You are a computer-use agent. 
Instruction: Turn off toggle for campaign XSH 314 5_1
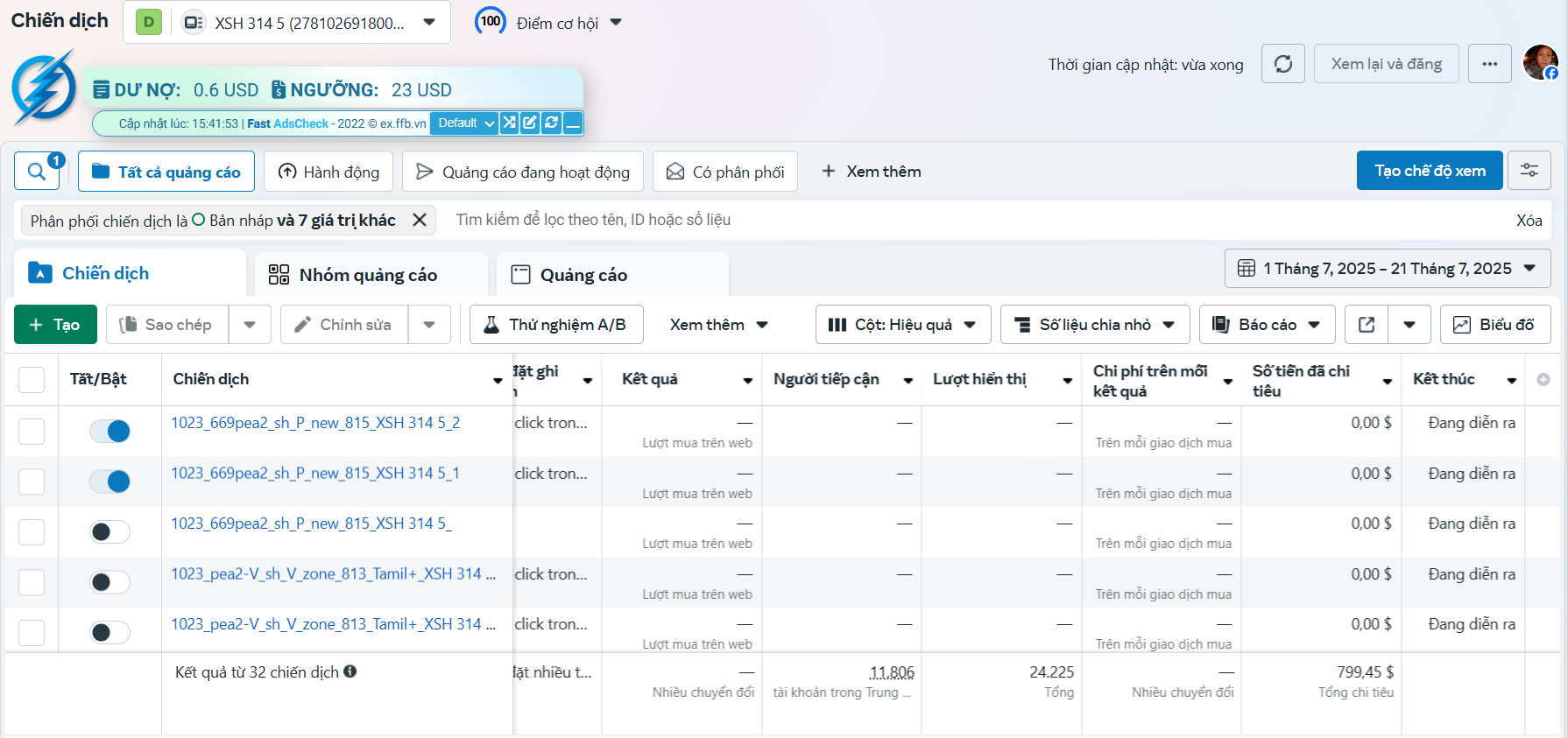(x=109, y=481)
